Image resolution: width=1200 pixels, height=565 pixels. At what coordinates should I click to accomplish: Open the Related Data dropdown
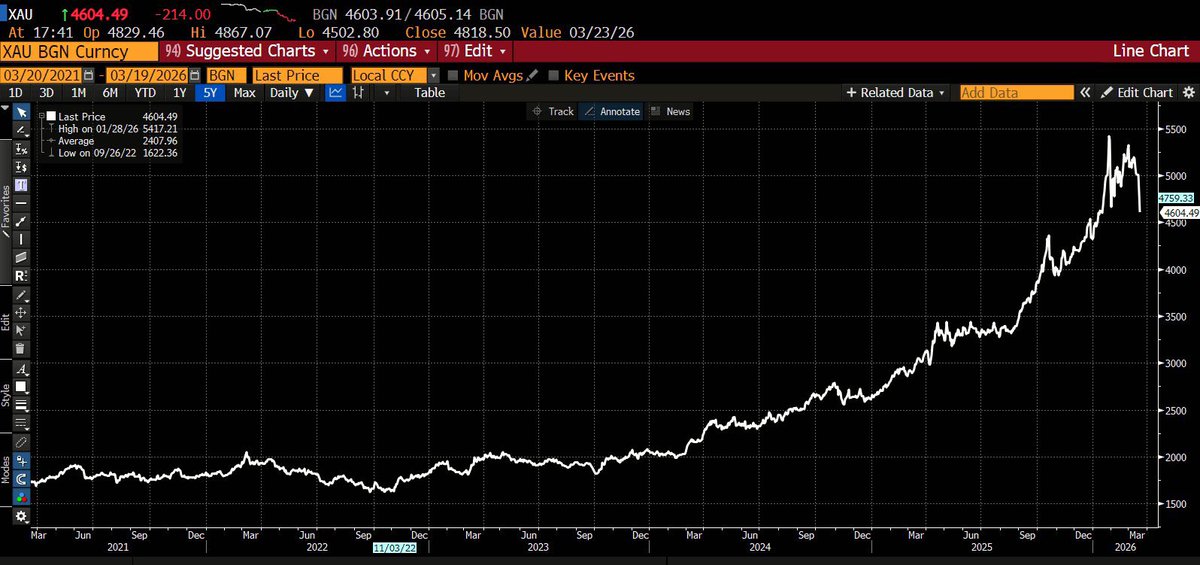(x=896, y=92)
